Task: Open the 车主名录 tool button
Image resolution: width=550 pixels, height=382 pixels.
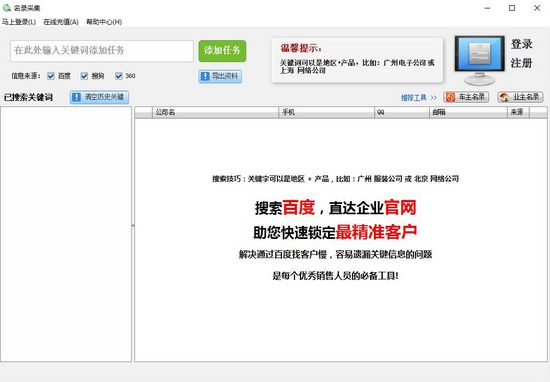Action: 466,97
